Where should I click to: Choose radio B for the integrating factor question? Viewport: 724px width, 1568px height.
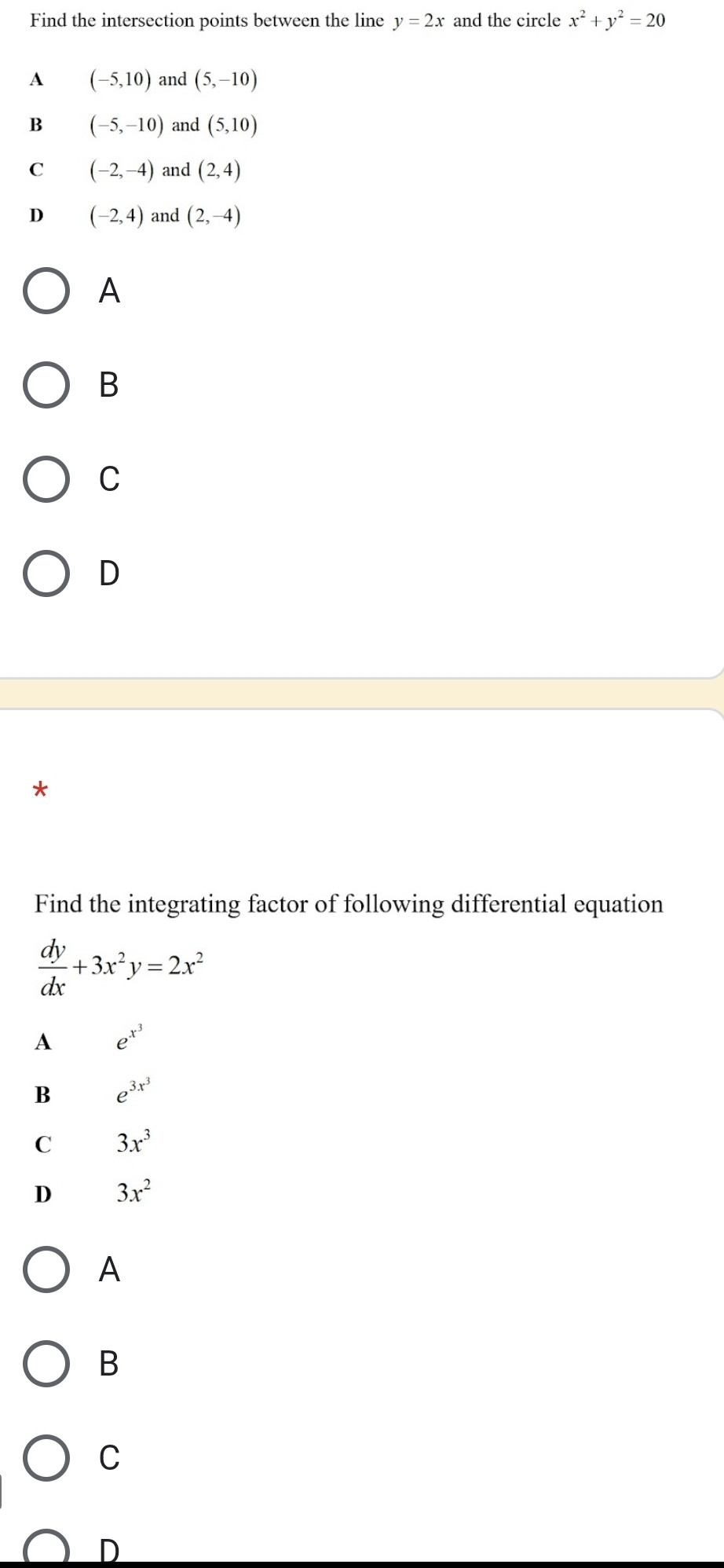(46, 1364)
